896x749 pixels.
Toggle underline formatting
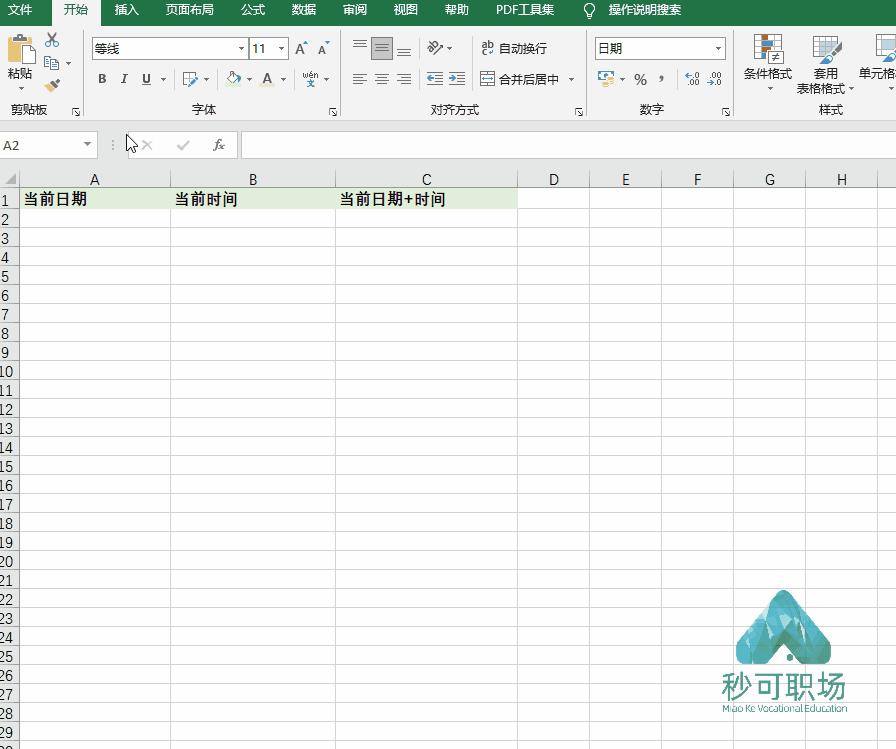click(x=146, y=78)
